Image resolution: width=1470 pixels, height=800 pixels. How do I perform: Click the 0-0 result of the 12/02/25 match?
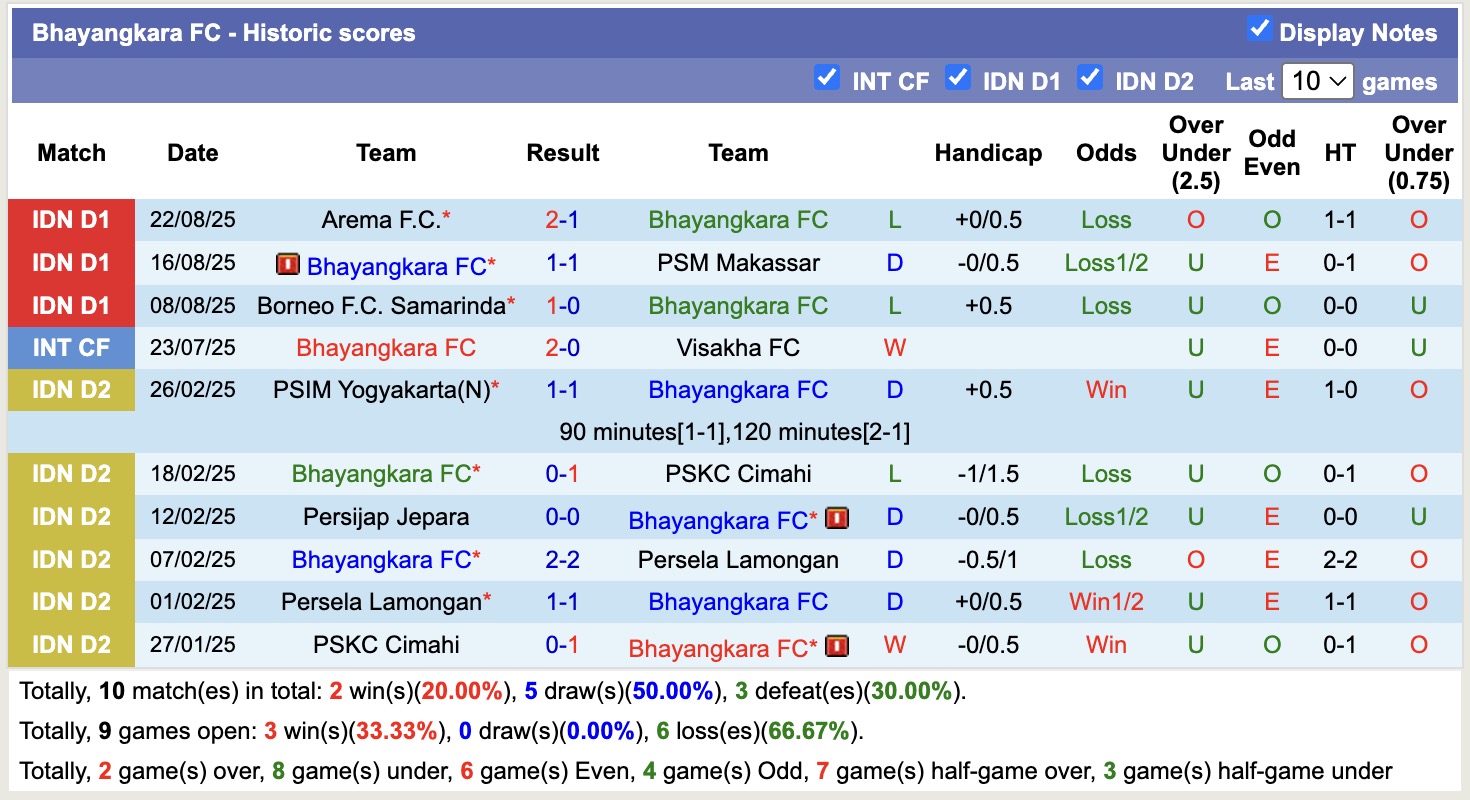[x=562, y=517]
